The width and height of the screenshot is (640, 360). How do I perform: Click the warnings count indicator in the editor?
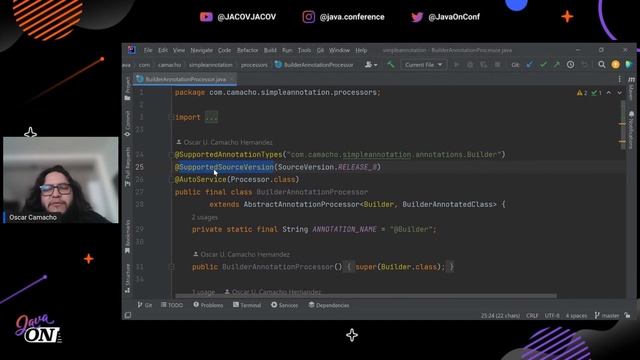(582, 93)
